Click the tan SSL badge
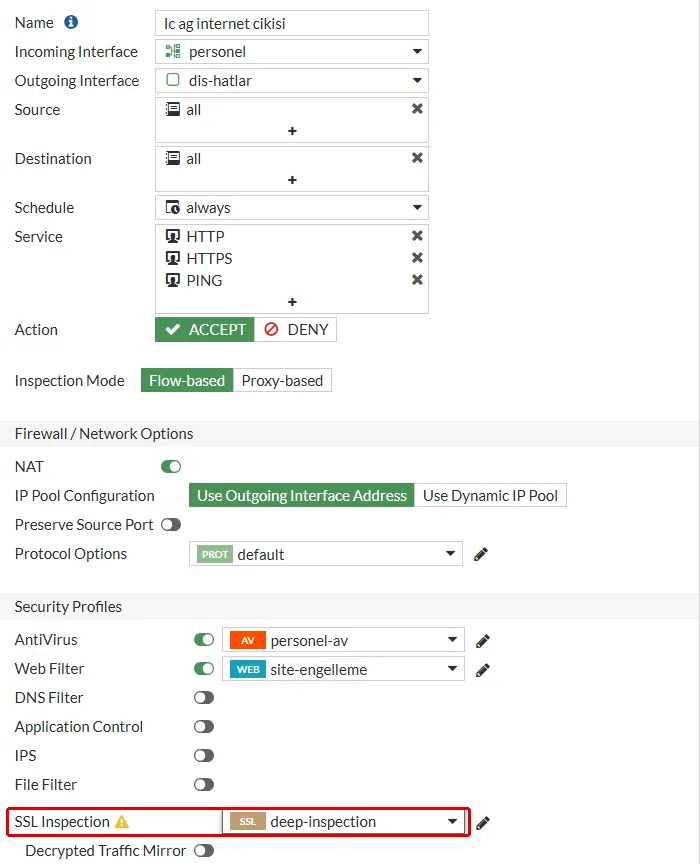The image size is (700, 864). (x=247, y=822)
